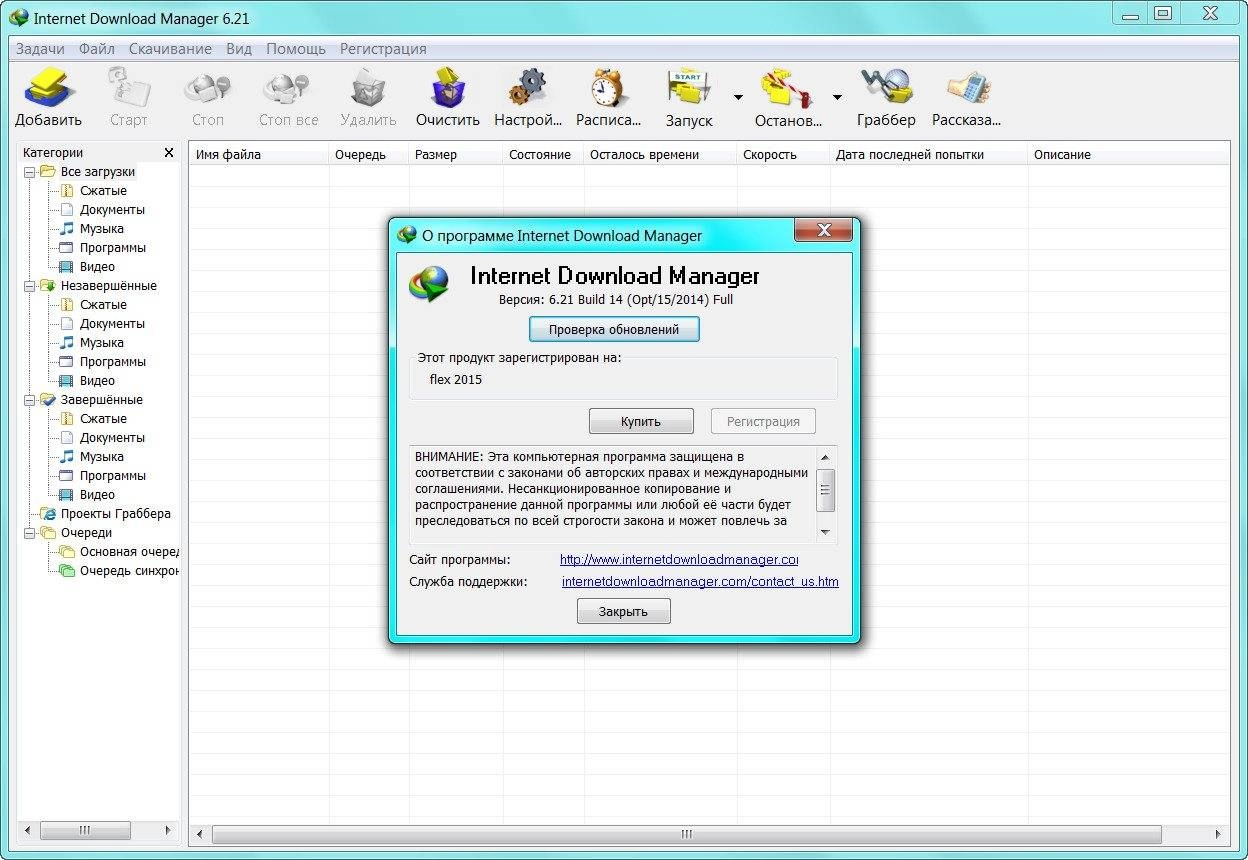
Task: Select Основная очередь in the tree
Action: click(129, 552)
